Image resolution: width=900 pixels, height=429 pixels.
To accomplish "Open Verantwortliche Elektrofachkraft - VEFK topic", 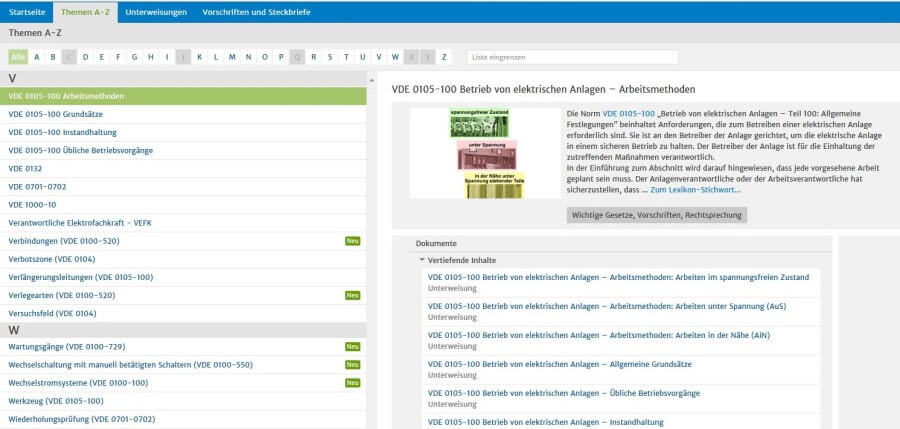I will coord(183,223).
